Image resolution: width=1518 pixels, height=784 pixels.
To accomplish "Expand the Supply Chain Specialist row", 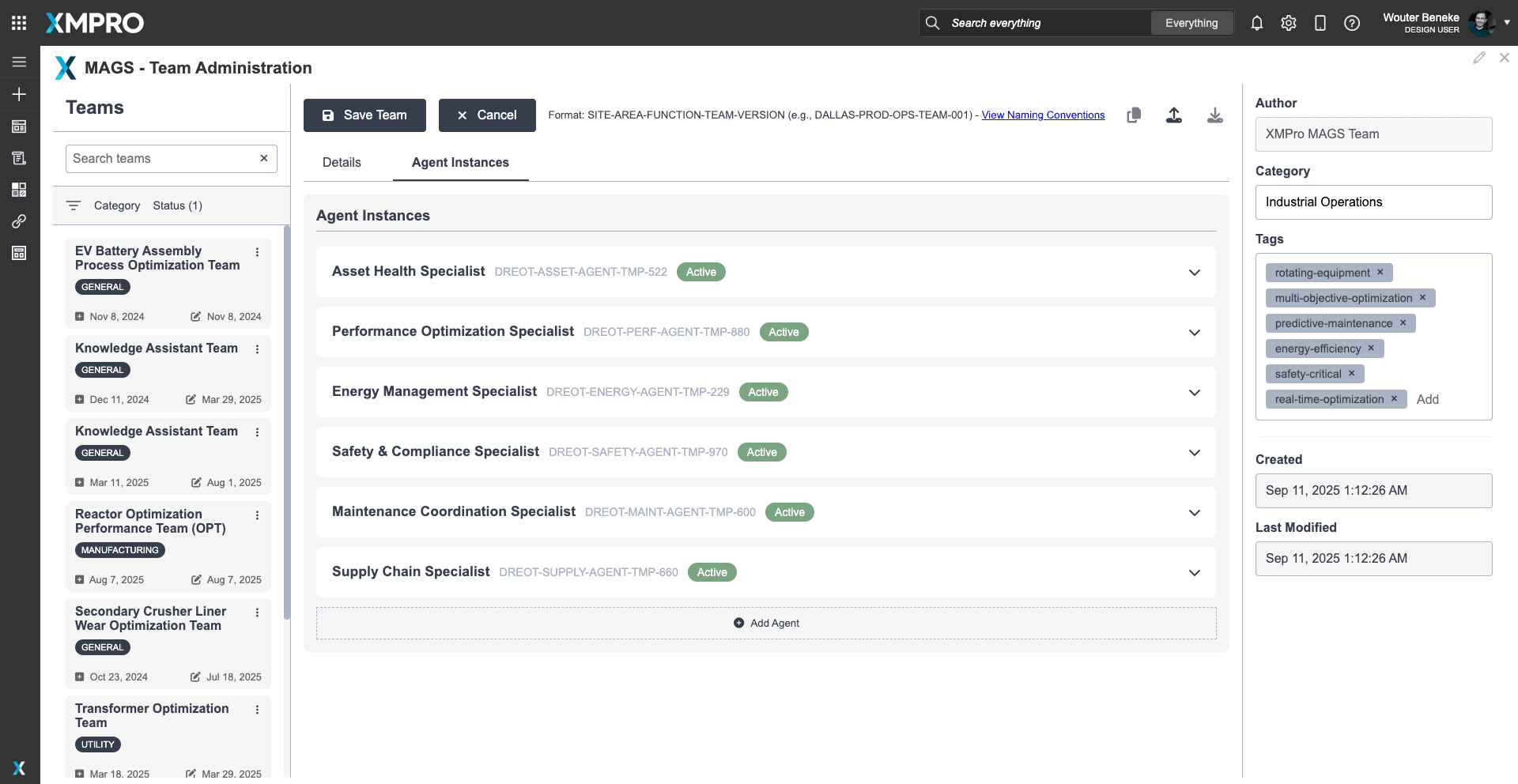I will (1194, 573).
